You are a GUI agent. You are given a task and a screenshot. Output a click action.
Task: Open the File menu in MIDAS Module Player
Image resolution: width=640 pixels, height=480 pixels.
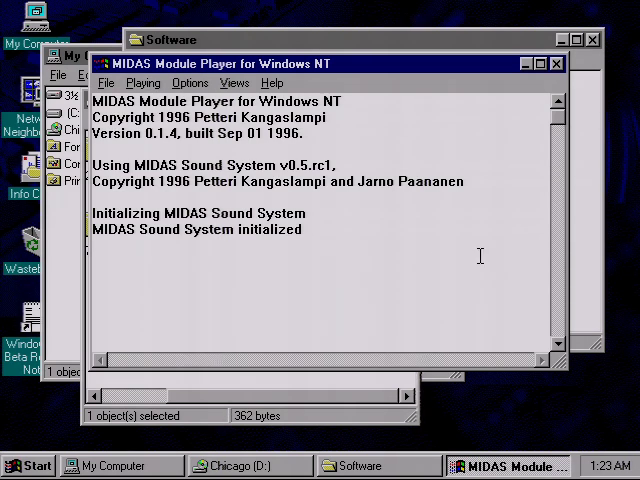click(106, 83)
